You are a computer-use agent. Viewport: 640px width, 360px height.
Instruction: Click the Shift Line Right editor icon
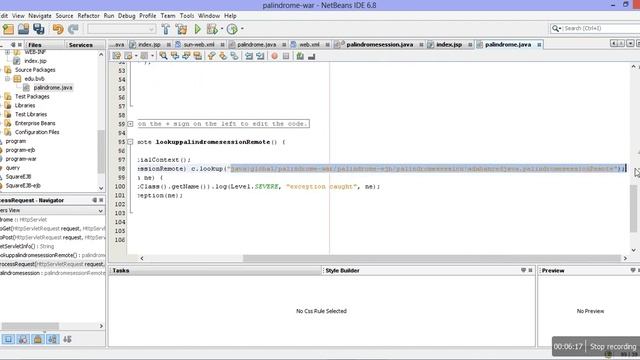tap(260, 56)
